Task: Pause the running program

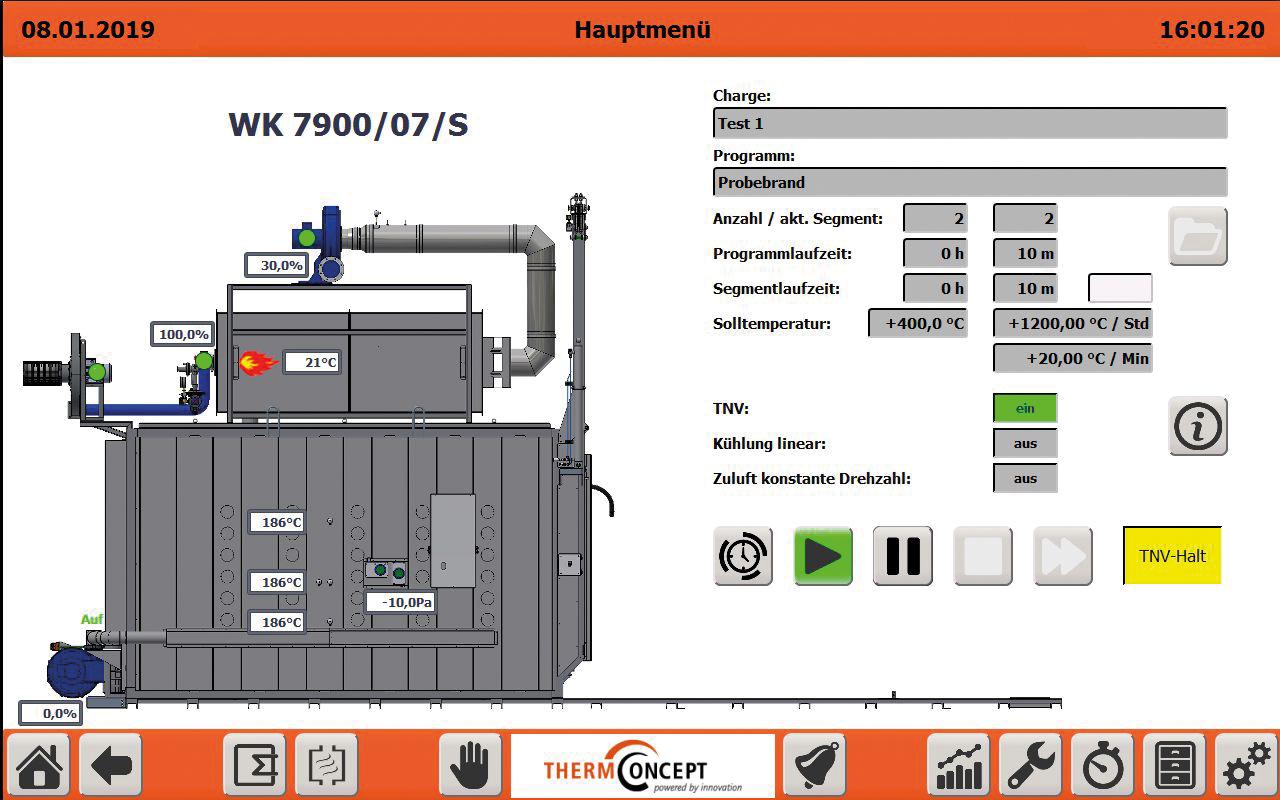Action: tap(902, 556)
